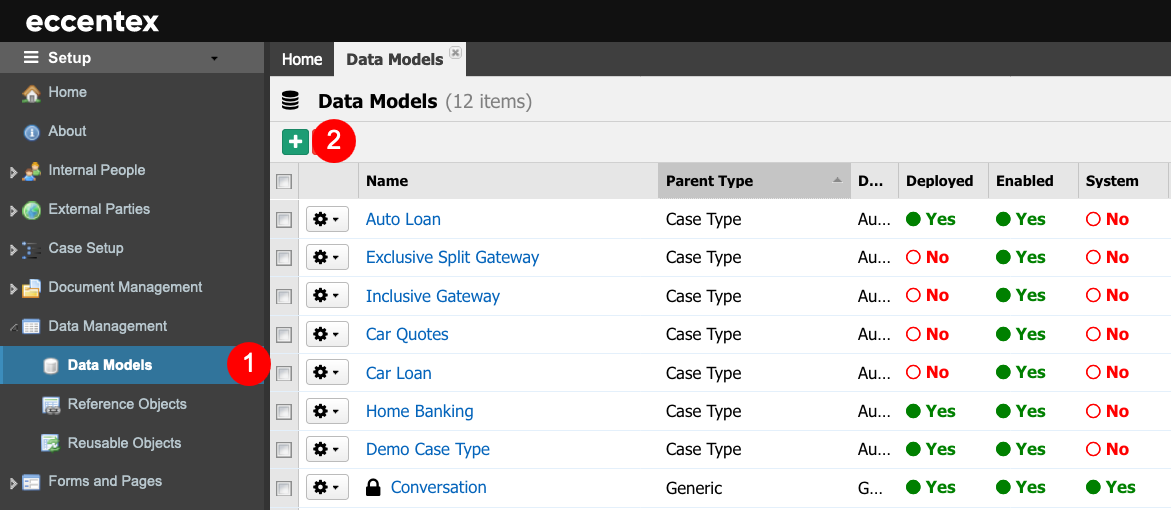Open the gear dropdown for Conversation
1171x510 pixels.
(327, 488)
